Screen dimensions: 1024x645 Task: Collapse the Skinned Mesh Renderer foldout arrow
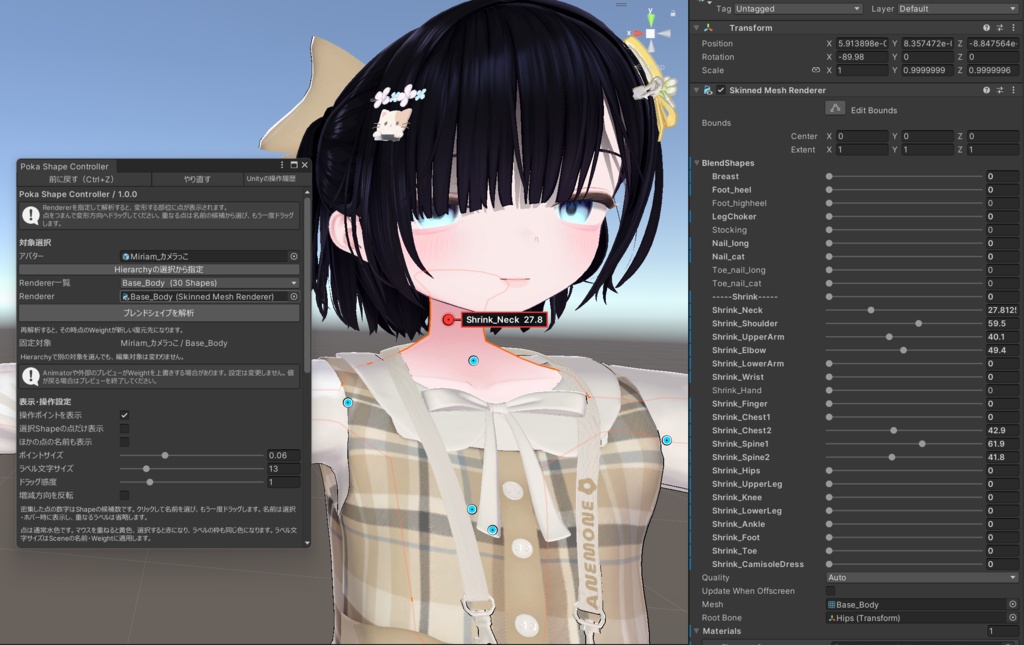[x=697, y=90]
